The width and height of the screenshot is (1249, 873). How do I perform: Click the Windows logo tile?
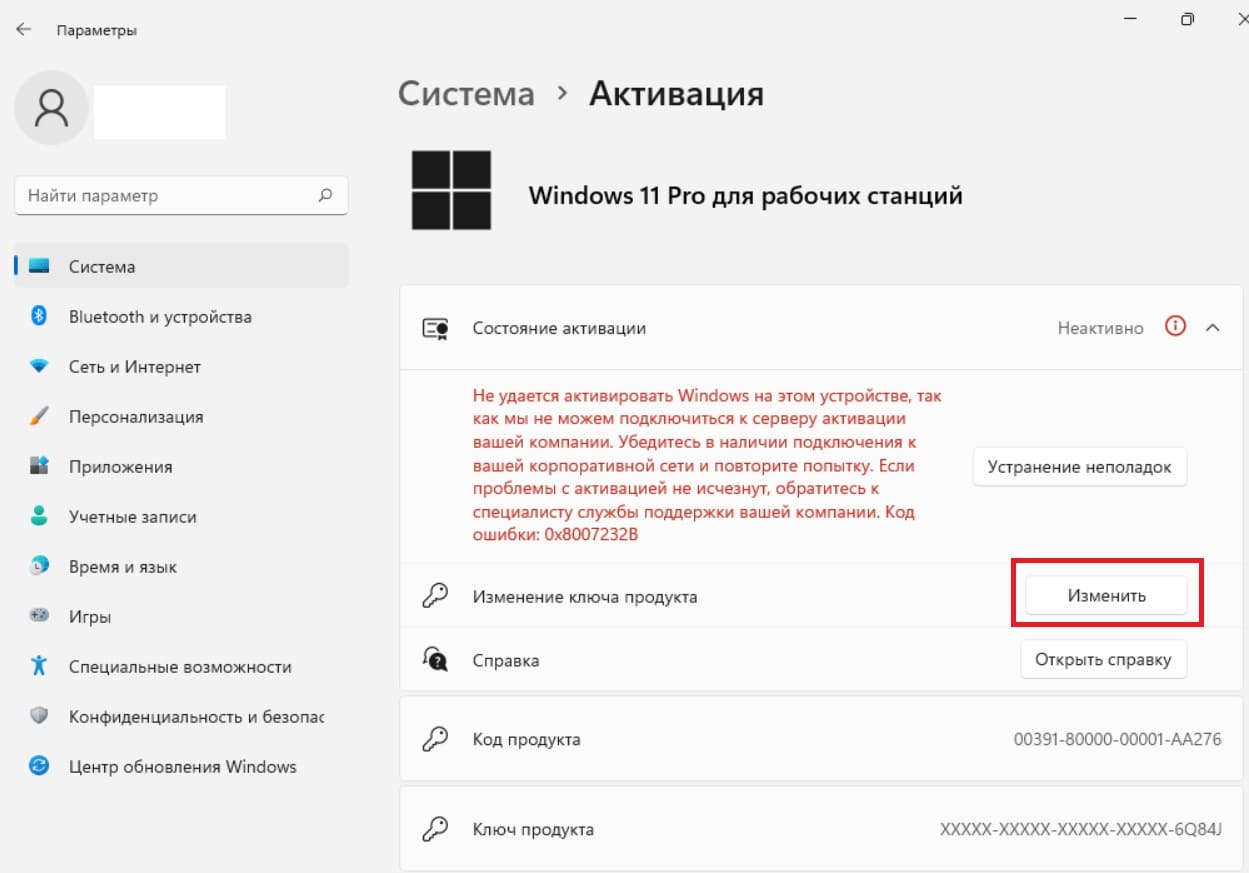[x=451, y=190]
